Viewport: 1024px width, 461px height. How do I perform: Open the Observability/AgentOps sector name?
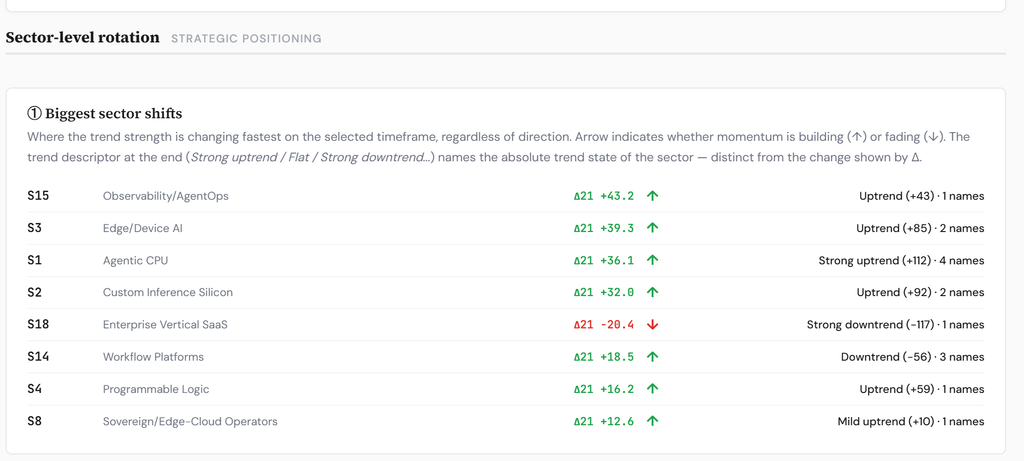coord(166,196)
